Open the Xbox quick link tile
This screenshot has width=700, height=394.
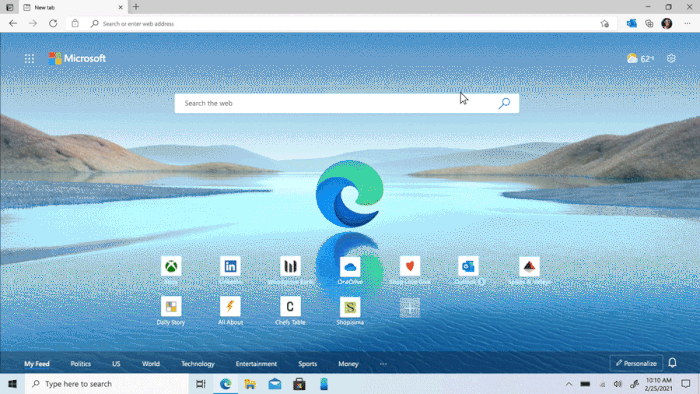pos(171,266)
